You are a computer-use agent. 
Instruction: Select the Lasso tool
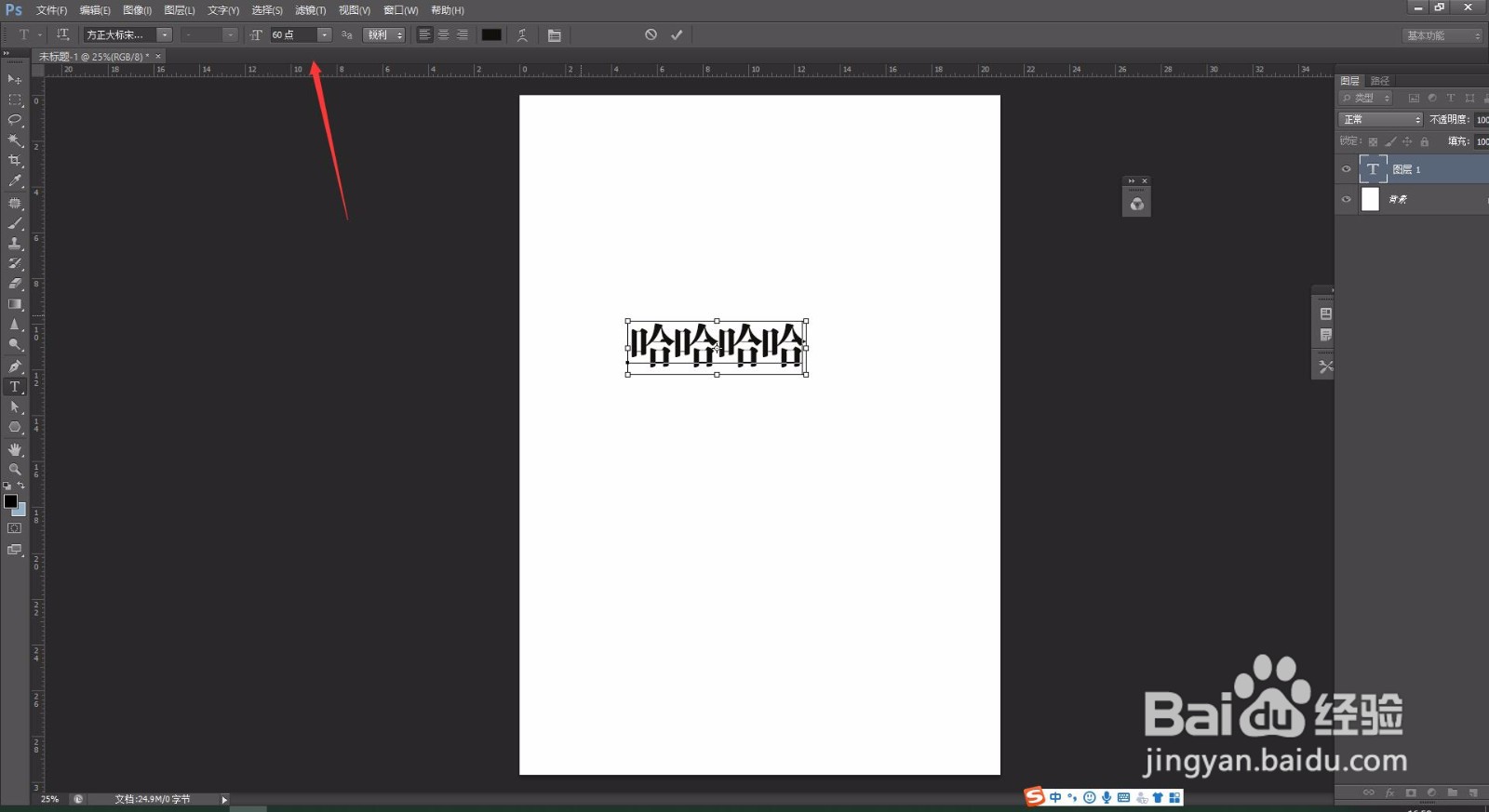(15, 120)
